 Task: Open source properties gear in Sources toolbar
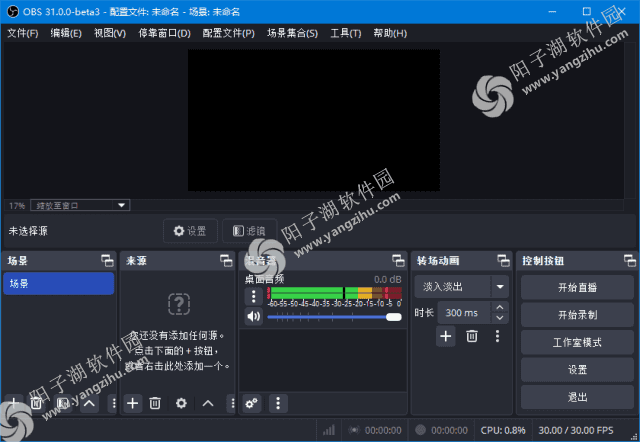pyautogui.click(x=181, y=403)
